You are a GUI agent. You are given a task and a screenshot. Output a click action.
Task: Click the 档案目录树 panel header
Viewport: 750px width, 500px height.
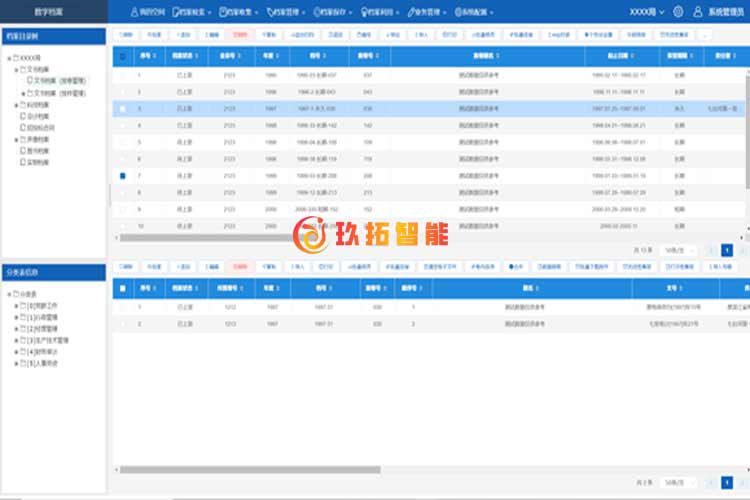[x=54, y=36]
